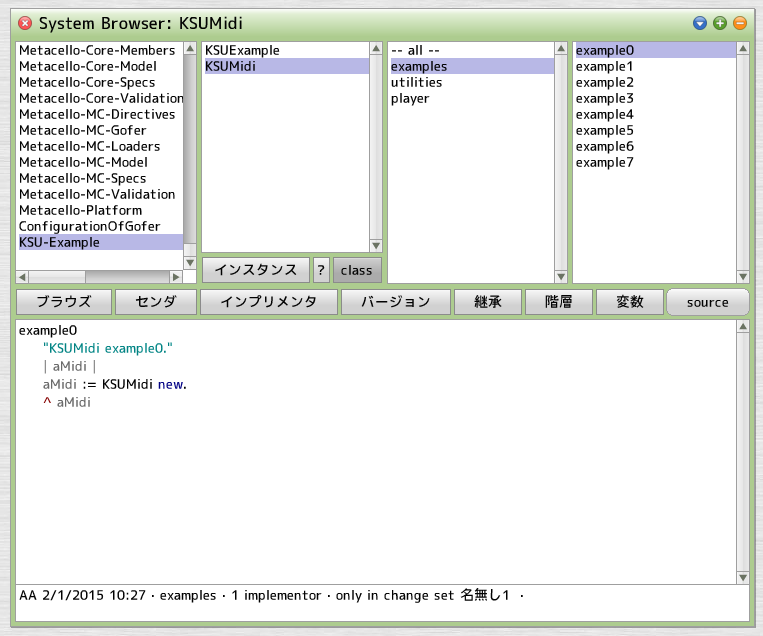Select method example0
The width and height of the screenshot is (763, 636).
(655, 50)
